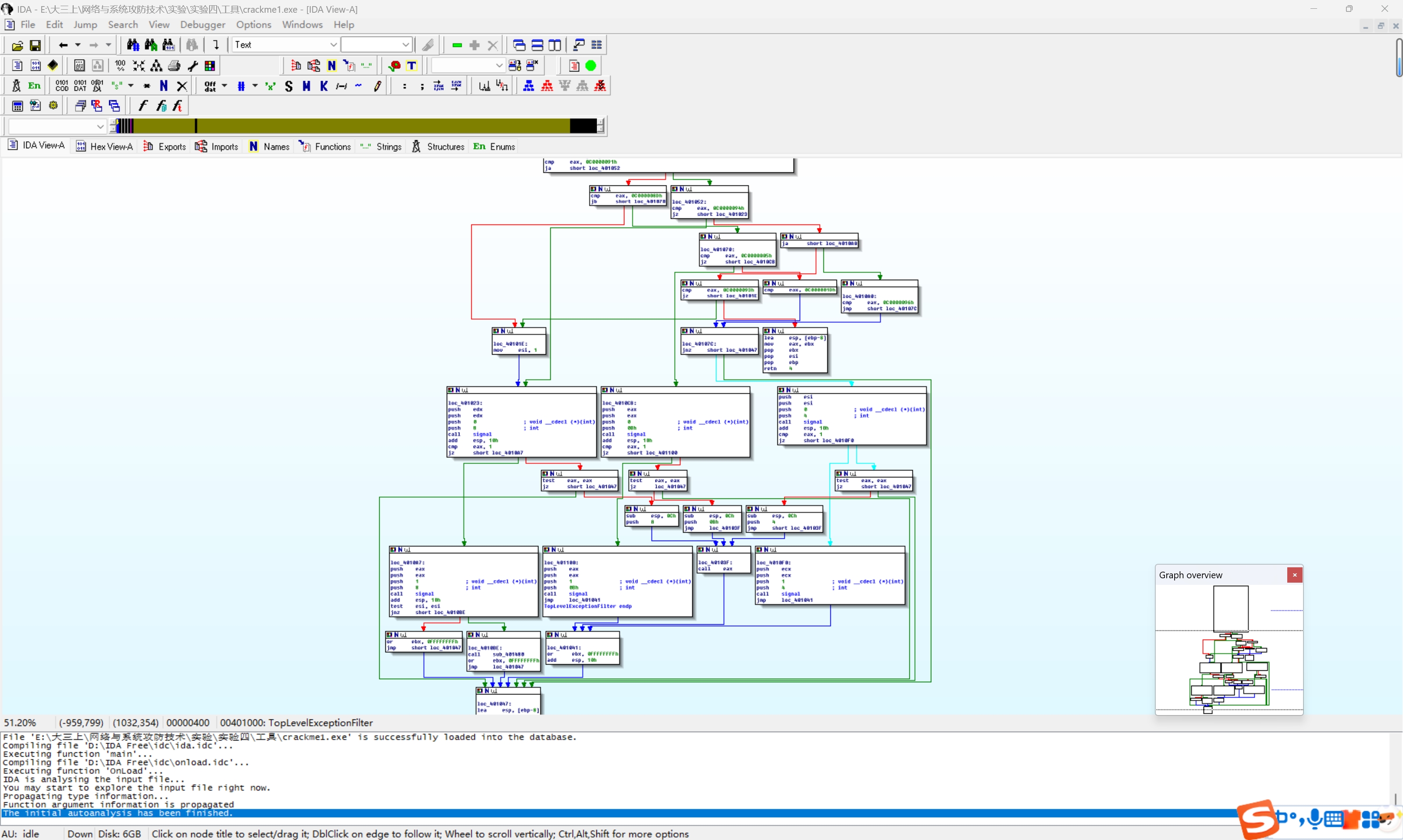This screenshot has height=840, width=1403.
Task: Click the black S string icon
Action: [288, 86]
